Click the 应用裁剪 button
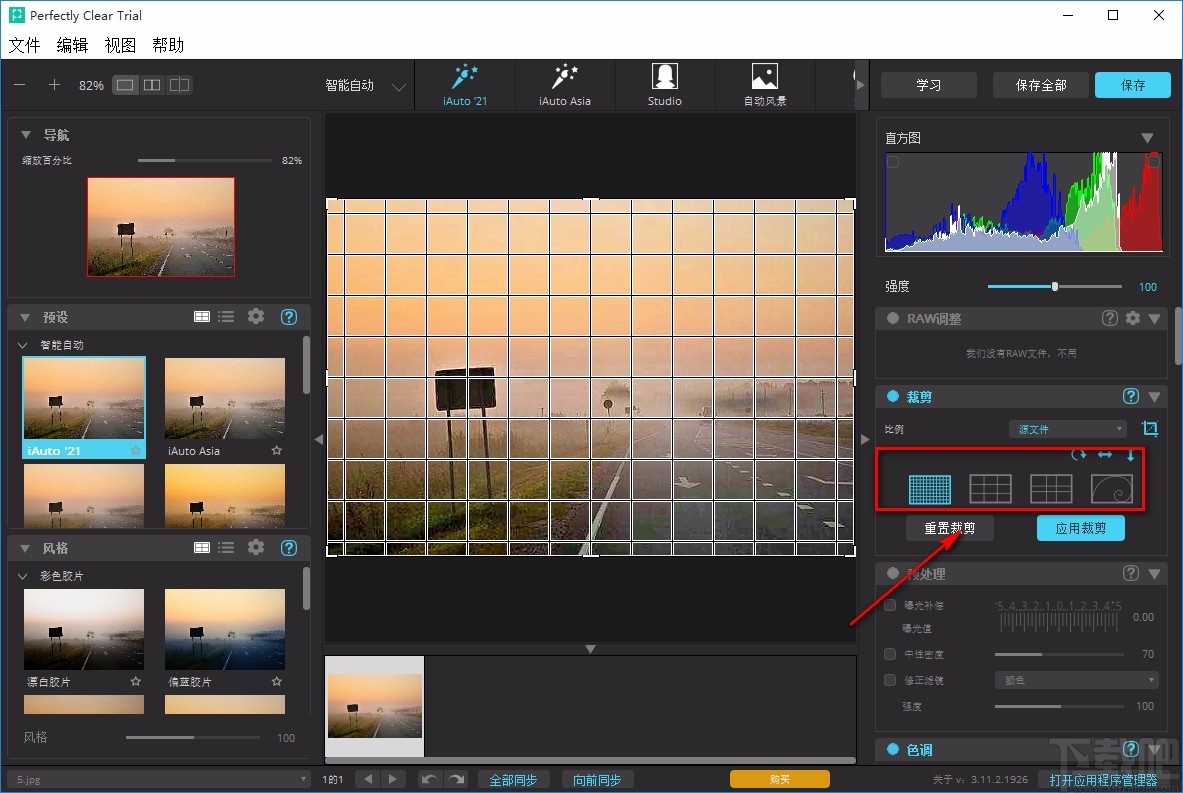This screenshot has height=793, width=1183. point(1080,528)
